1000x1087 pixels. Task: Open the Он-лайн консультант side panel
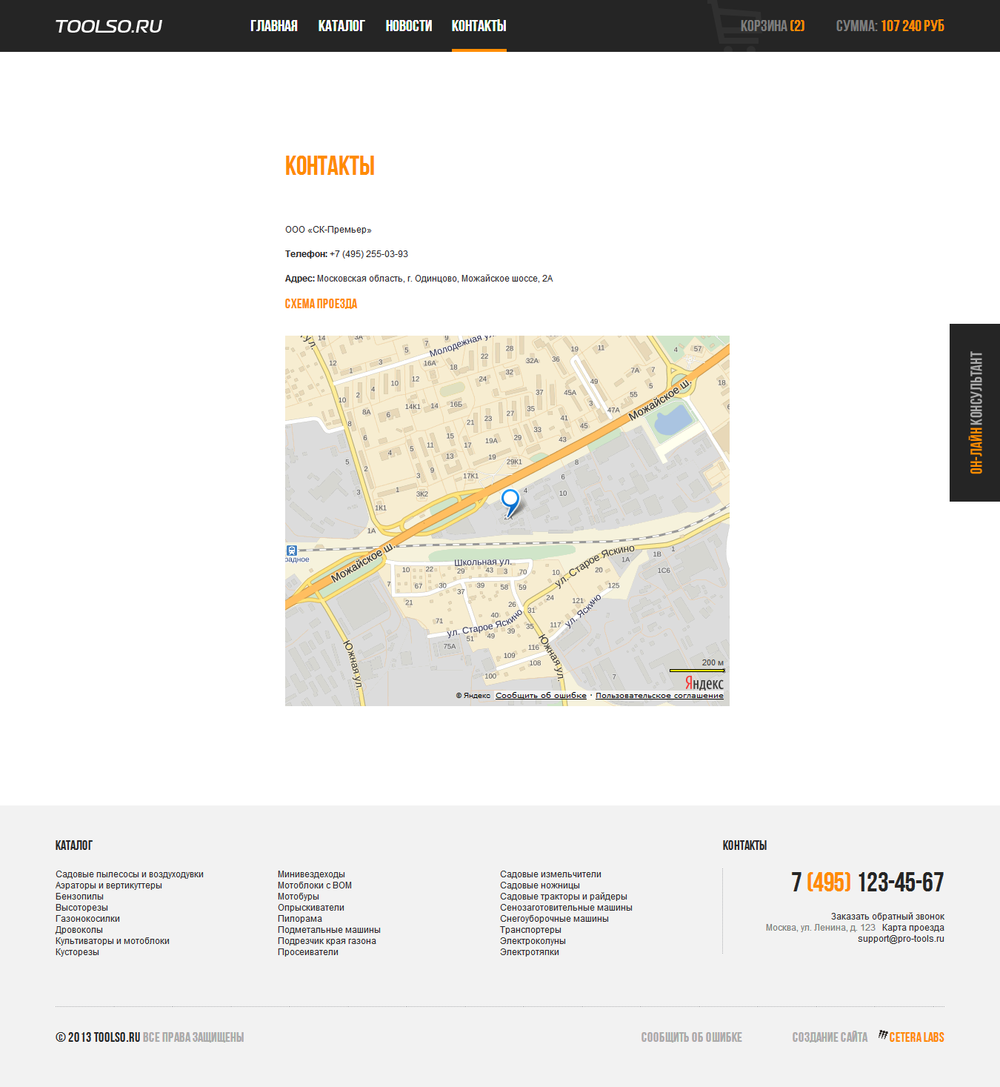tap(975, 412)
